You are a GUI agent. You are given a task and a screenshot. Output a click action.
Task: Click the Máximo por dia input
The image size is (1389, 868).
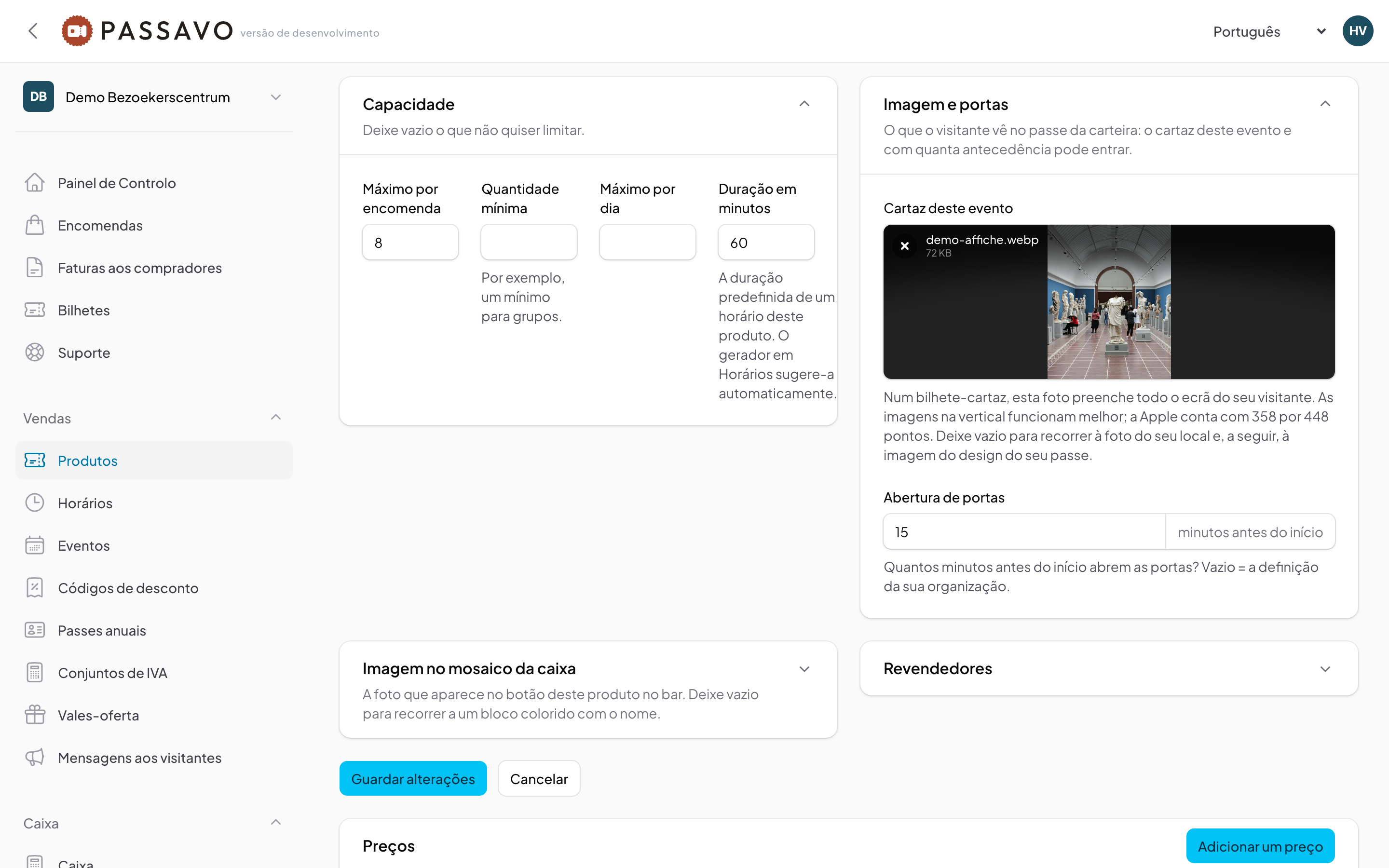tap(647, 242)
